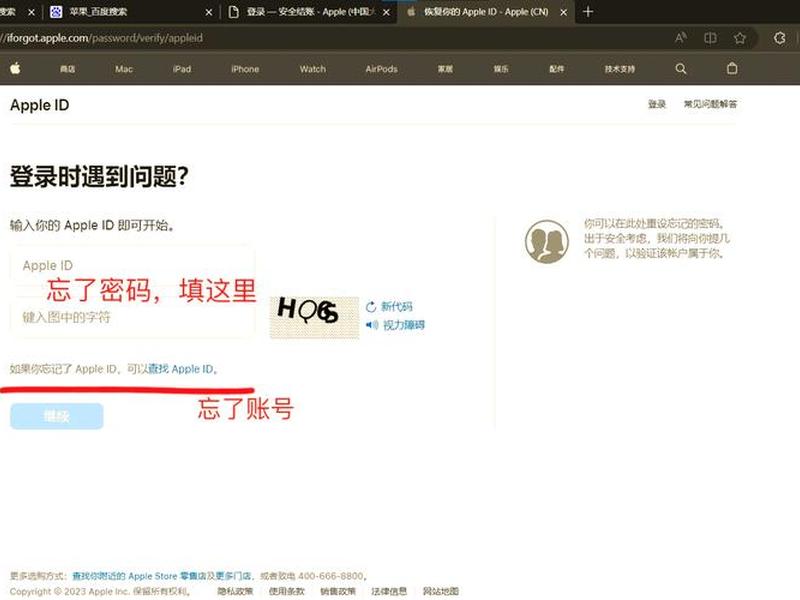Click the speaker icon beside 视力障碍
Viewport: 800px width, 600px height.
372,324
